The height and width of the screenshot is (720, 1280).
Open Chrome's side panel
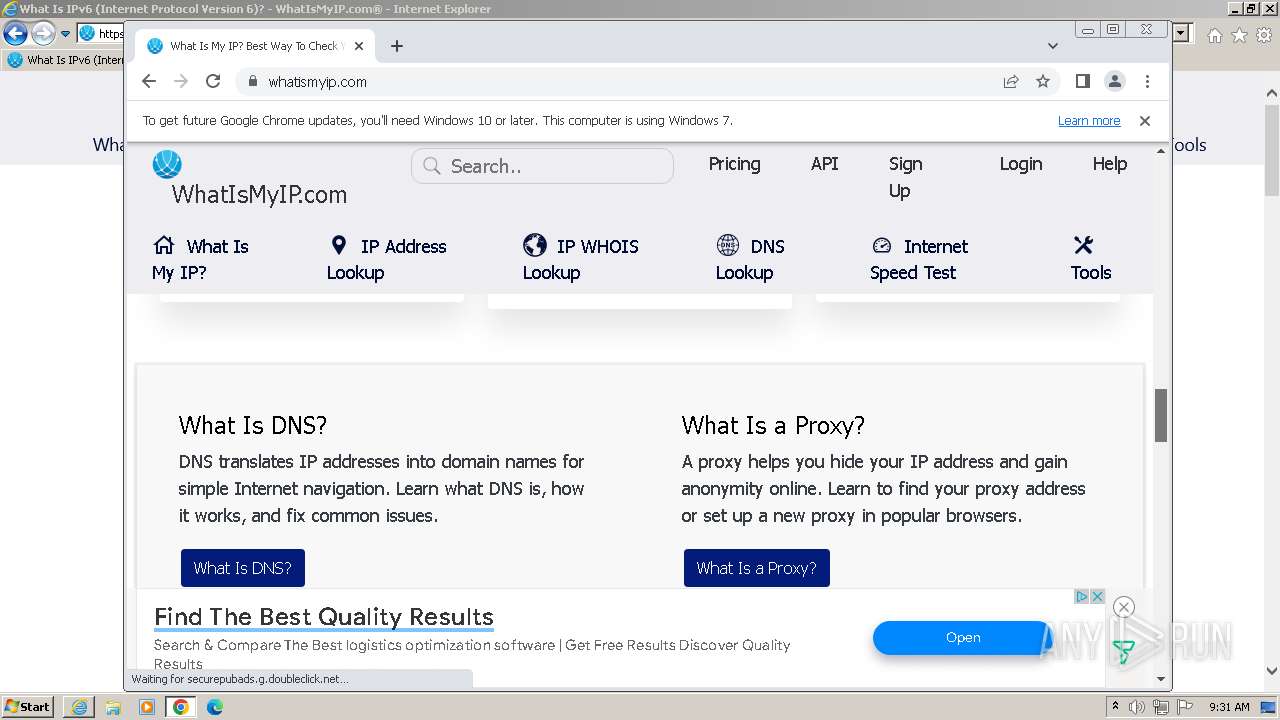point(1082,82)
